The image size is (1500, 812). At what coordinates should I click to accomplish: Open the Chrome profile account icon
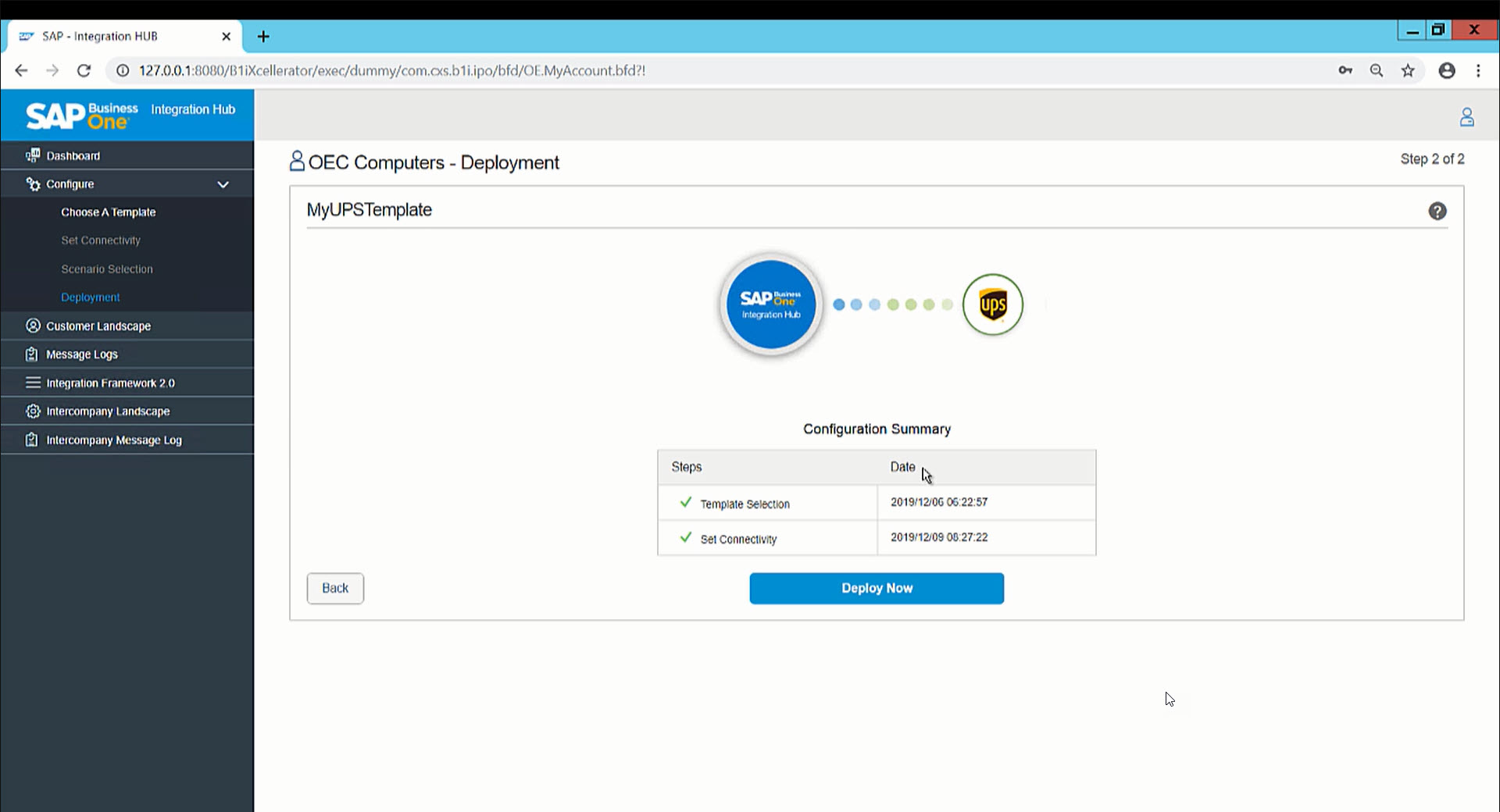pos(1447,70)
